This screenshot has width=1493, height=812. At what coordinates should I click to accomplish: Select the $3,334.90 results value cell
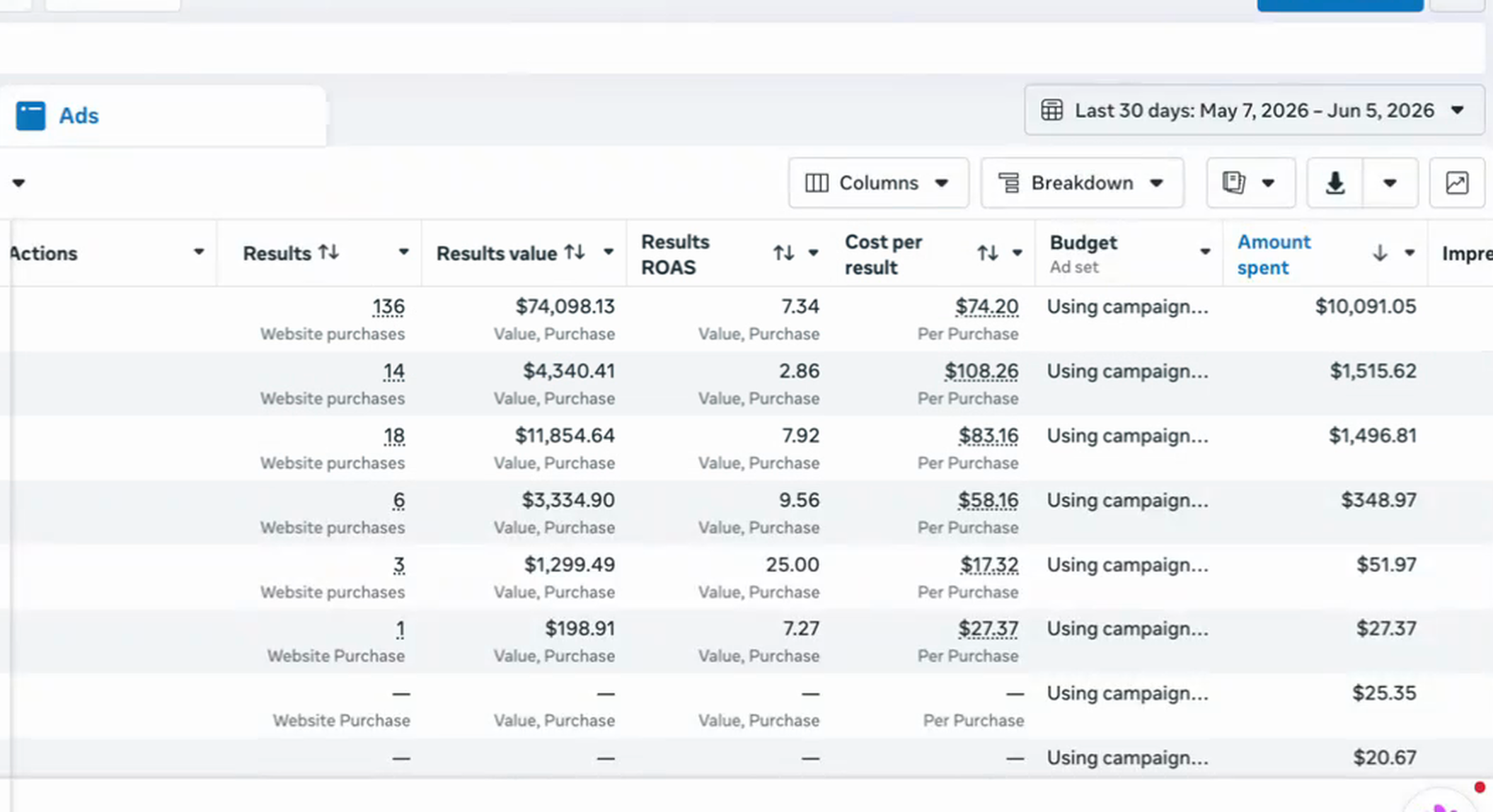click(568, 500)
